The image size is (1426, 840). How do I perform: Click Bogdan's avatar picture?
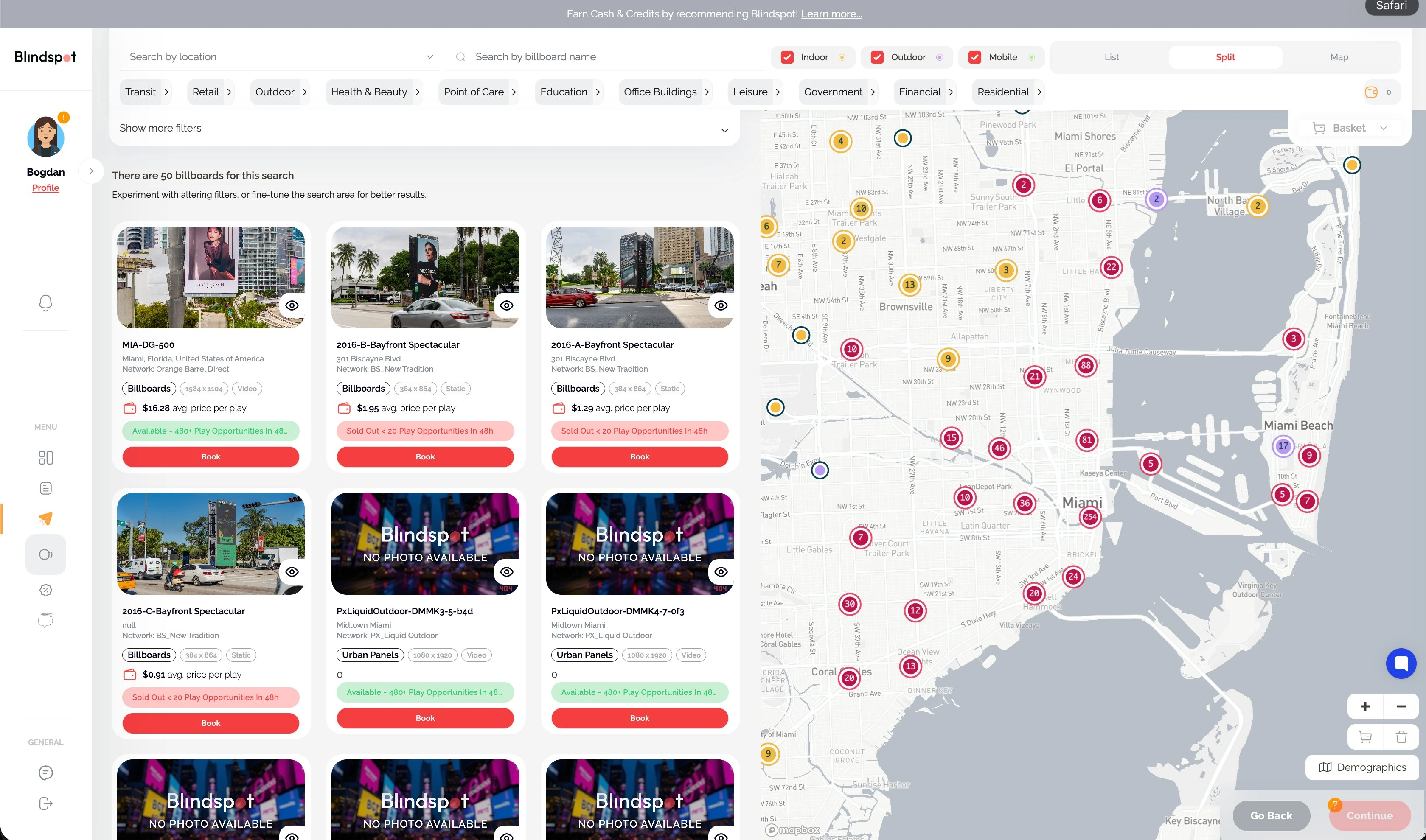coord(45,137)
